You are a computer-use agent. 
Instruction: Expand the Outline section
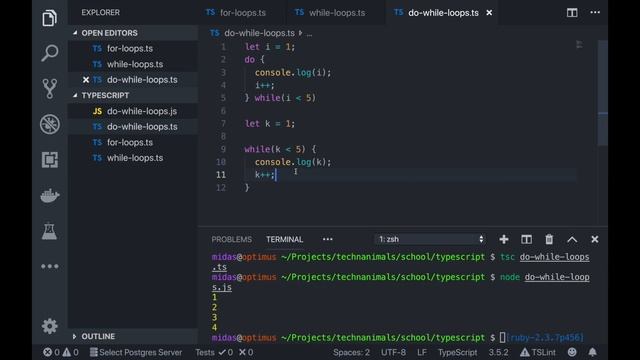pyautogui.click(x=133, y=336)
